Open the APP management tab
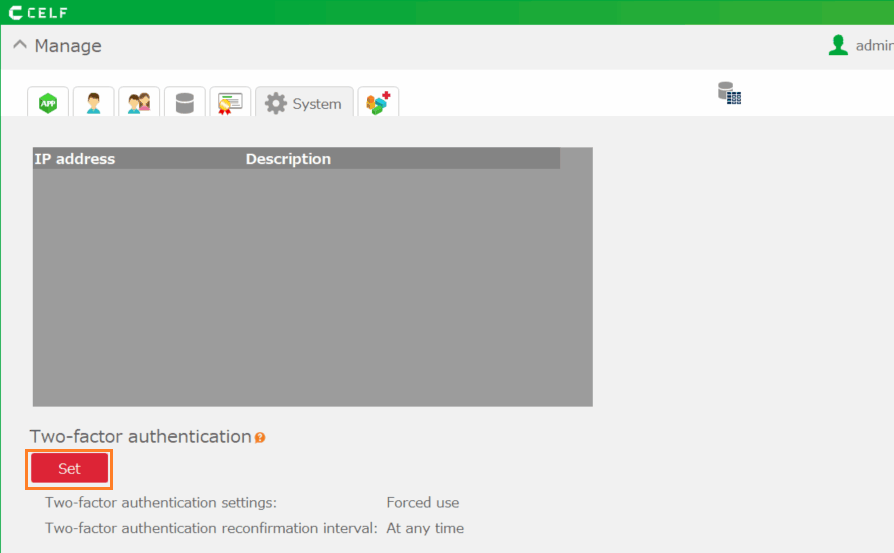 pyautogui.click(x=47, y=102)
